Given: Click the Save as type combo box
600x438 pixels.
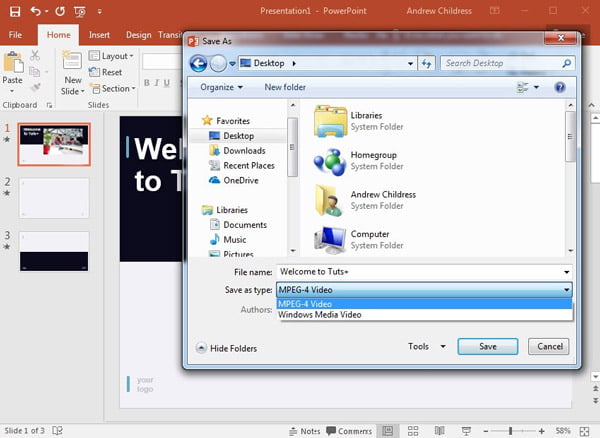Looking at the screenshot, I should [424, 290].
